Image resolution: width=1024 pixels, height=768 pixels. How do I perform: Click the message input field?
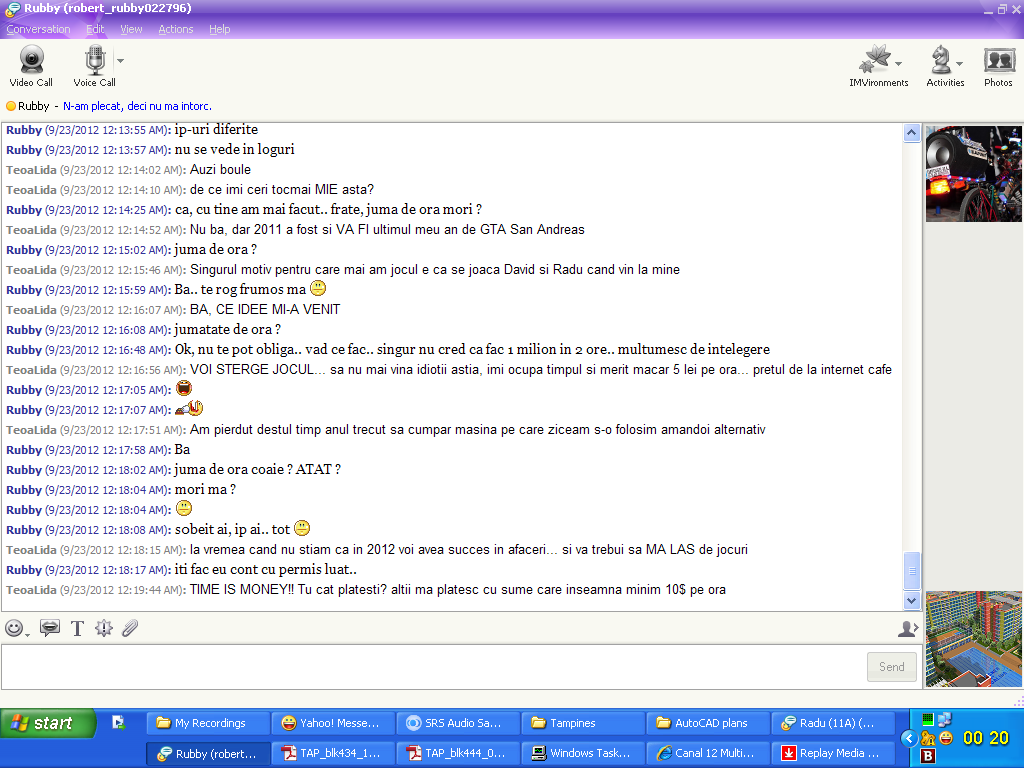430,667
